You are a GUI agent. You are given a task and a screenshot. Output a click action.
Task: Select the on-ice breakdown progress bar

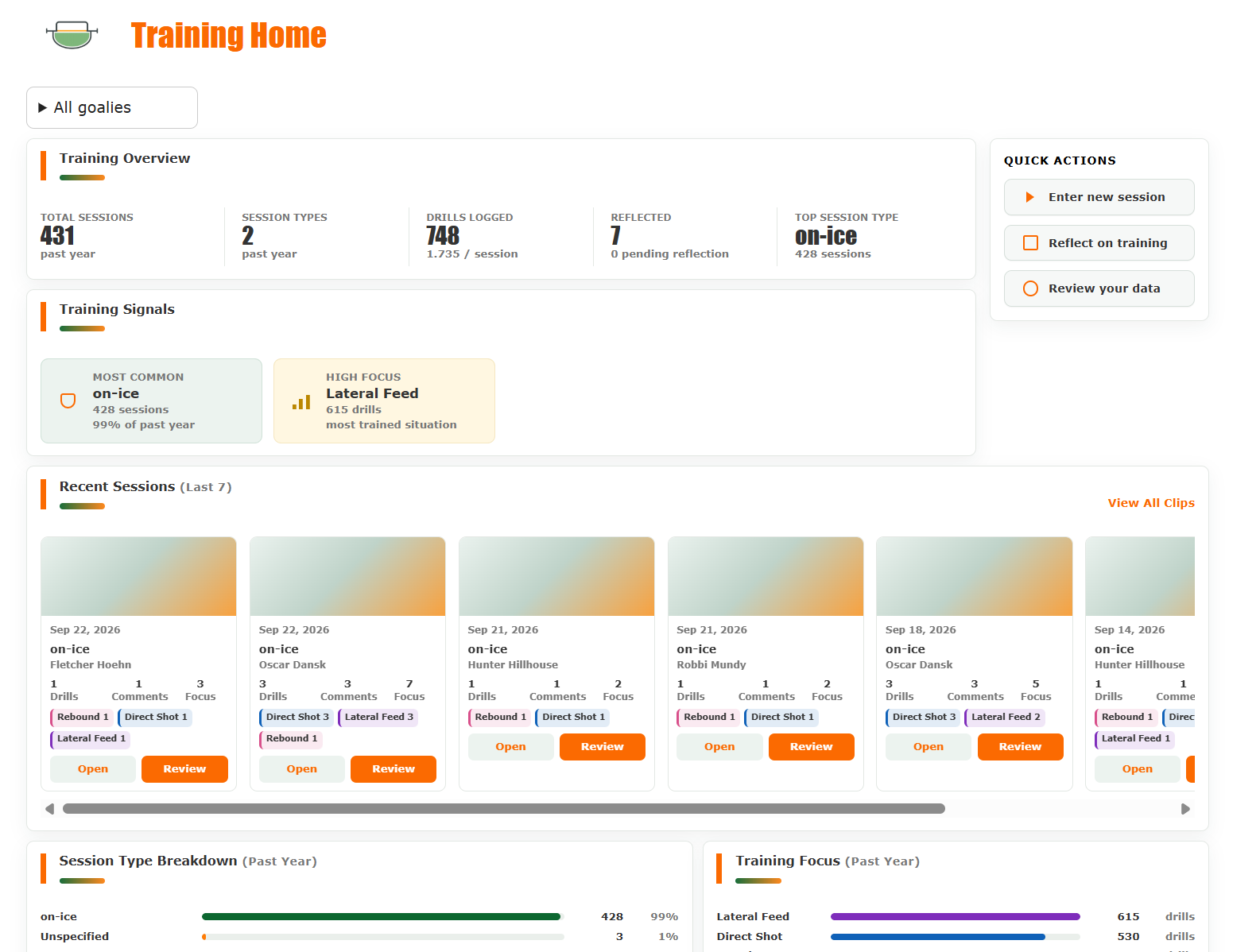[383, 917]
